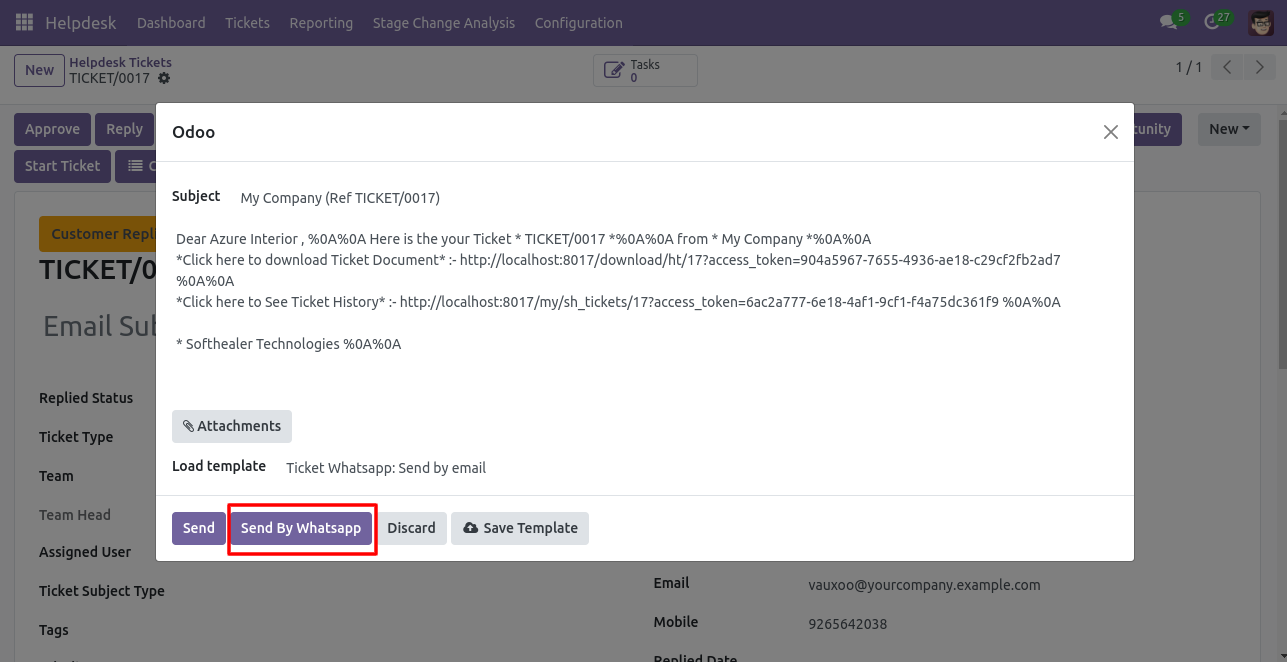Open the Reporting menu
Viewport: 1287px width, 662px height.
tap(321, 22)
